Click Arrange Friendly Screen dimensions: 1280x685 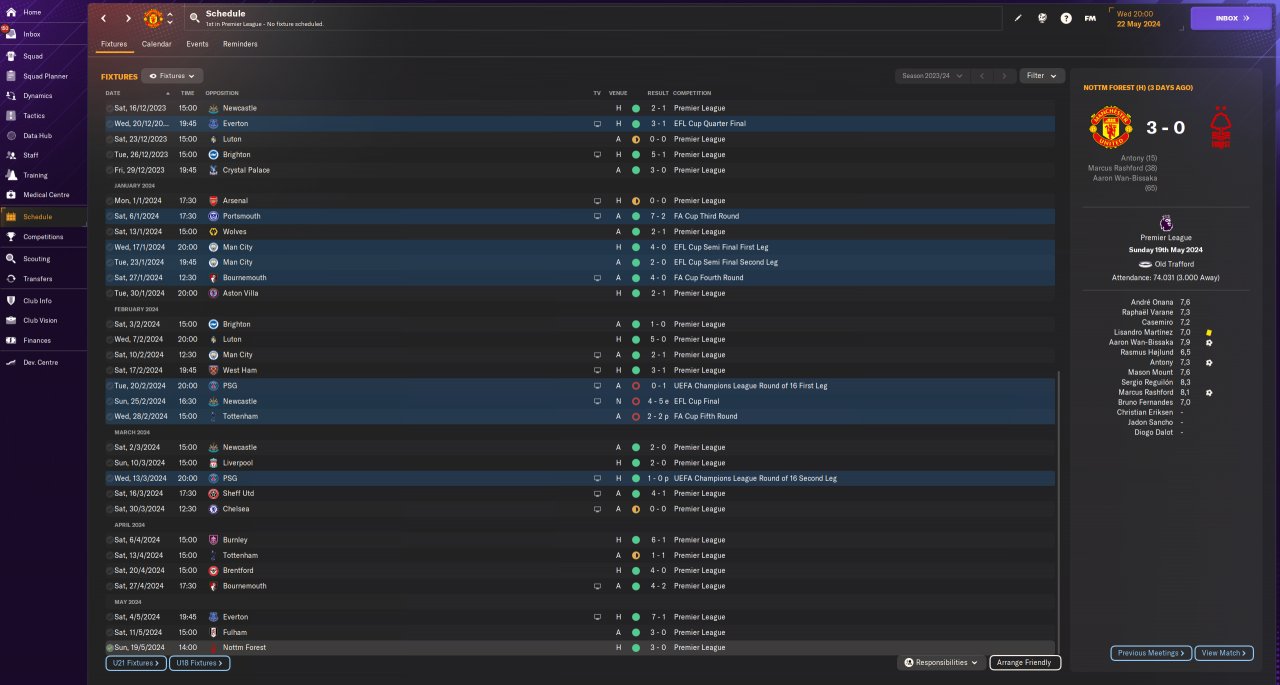[x=1025, y=663]
